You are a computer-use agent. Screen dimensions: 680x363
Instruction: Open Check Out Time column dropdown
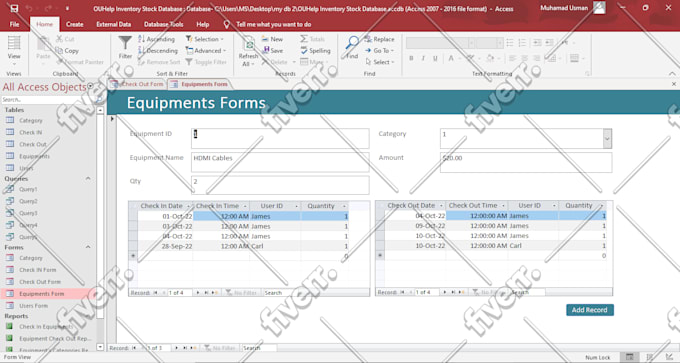(x=503, y=206)
